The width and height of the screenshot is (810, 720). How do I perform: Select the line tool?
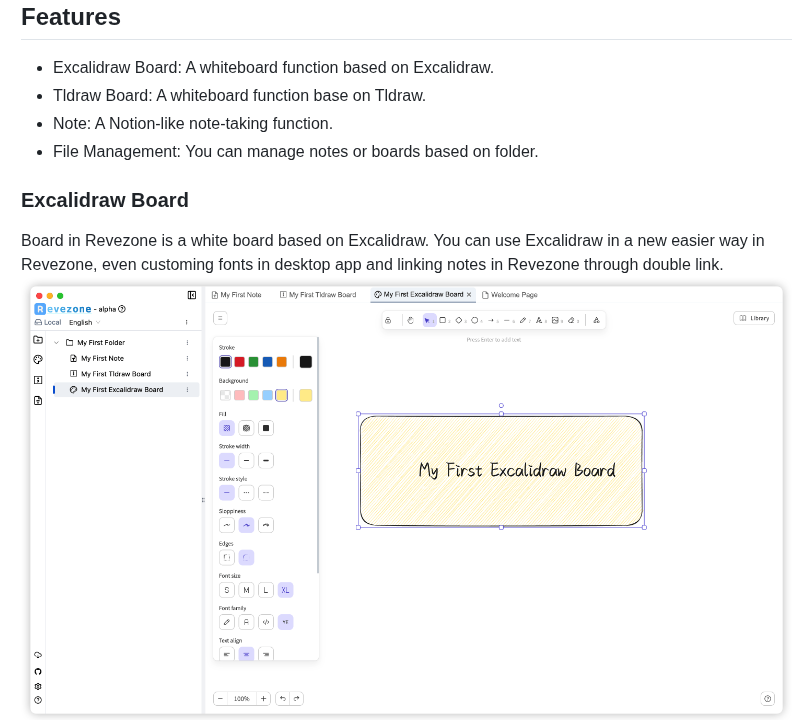tap(507, 320)
